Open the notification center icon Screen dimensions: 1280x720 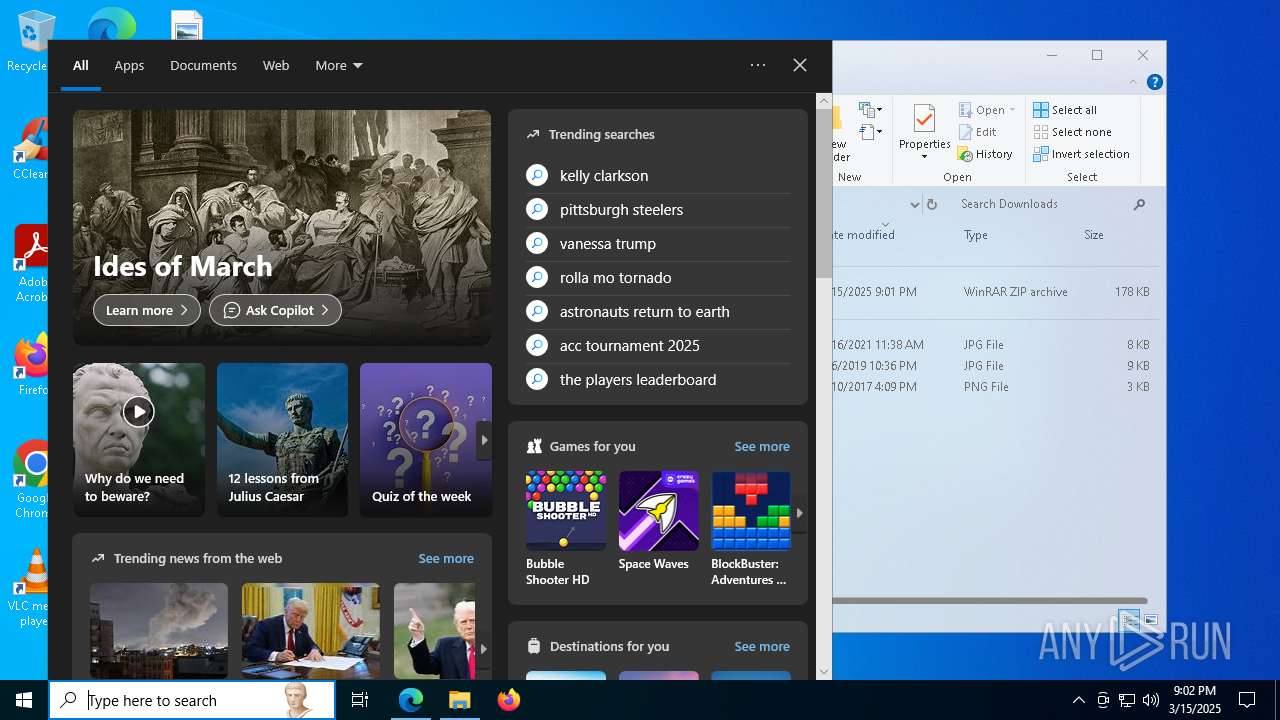pos(1247,700)
